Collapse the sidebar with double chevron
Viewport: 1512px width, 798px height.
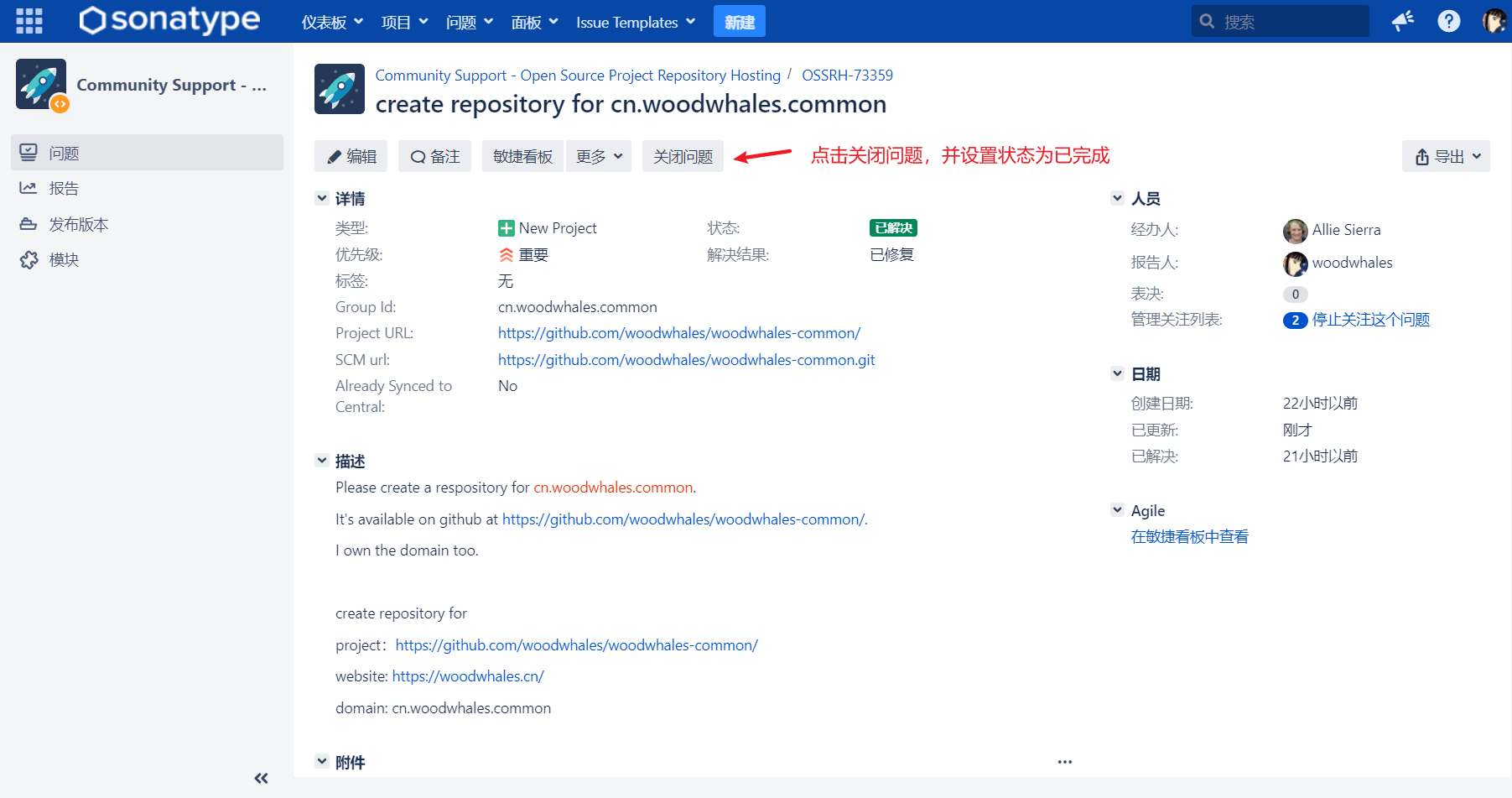pyautogui.click(x=262, y=778)
